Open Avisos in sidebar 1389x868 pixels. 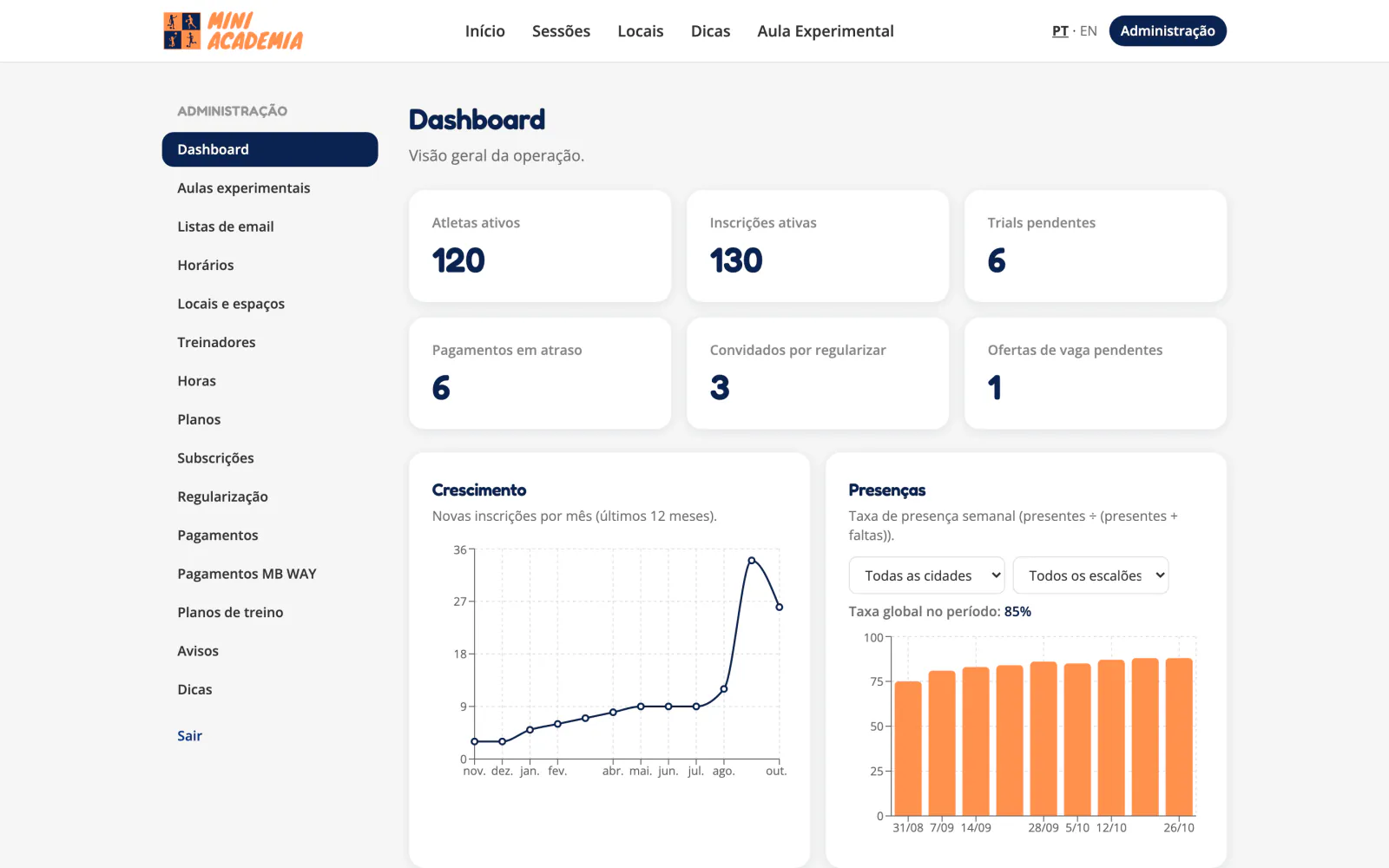click(x=270, y=651)
